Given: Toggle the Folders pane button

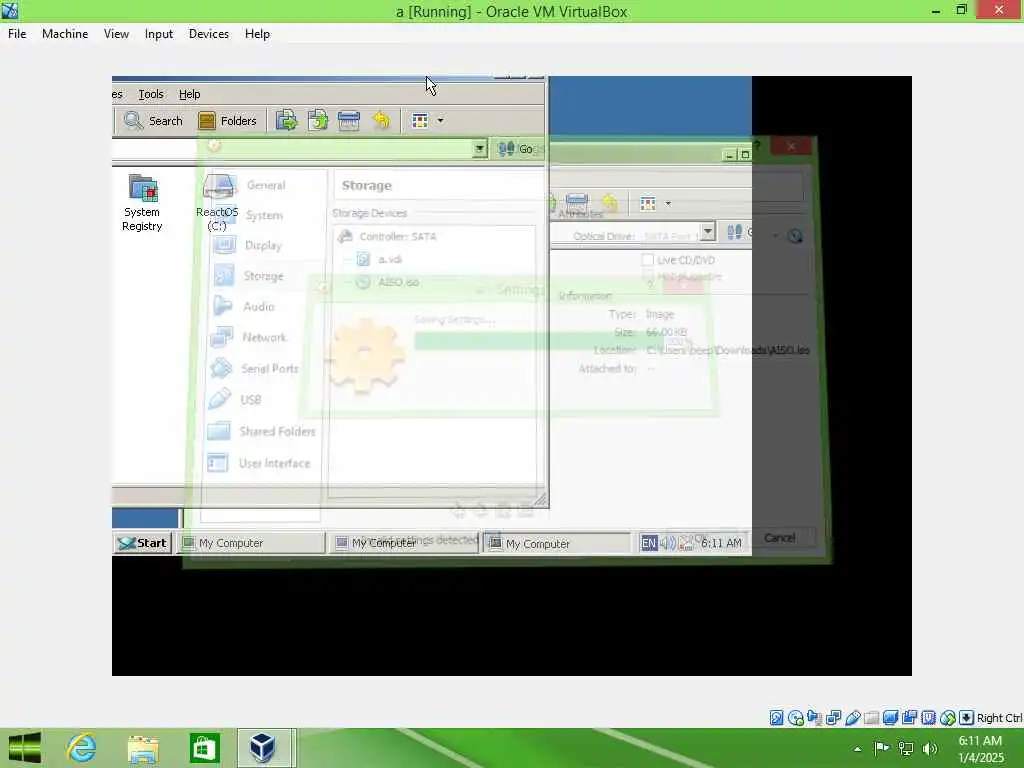Looking at the screenshot, I should pos(228,121).
